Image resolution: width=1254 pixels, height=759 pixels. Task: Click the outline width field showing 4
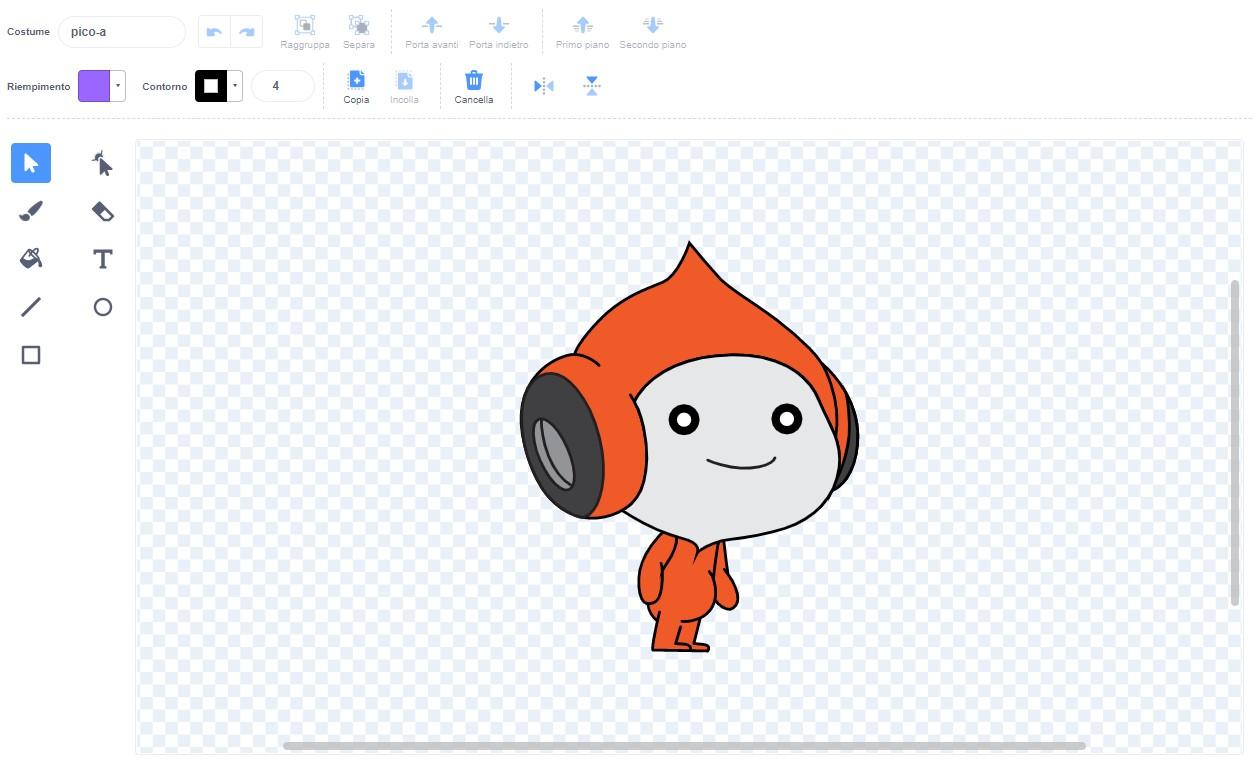coord(282,86)
